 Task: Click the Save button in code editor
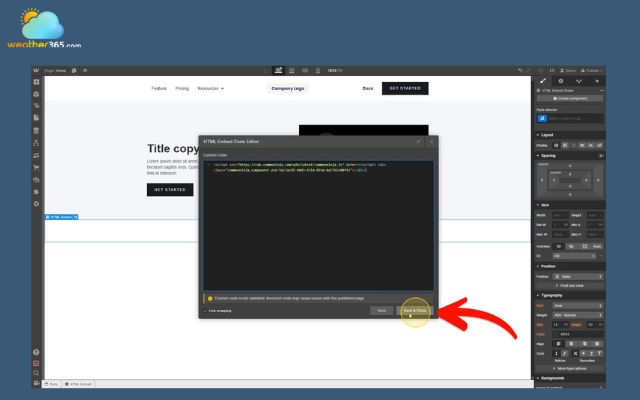tap(382, 311)
